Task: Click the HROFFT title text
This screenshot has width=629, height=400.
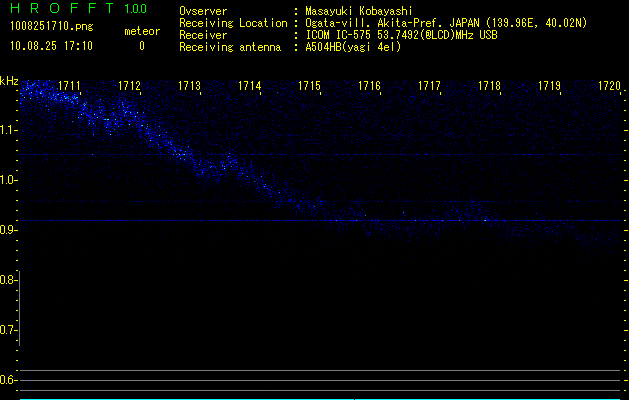Action: pyautogui.click(x=60, y=9)
